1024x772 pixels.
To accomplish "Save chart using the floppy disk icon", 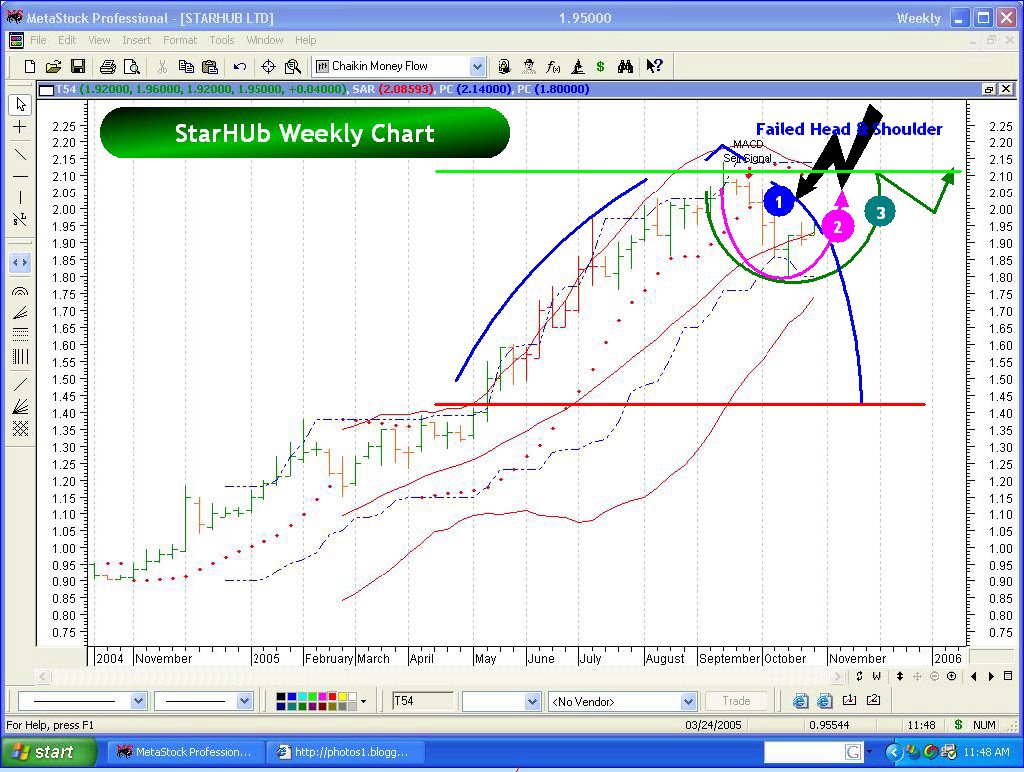I will [x=78, y=66].
